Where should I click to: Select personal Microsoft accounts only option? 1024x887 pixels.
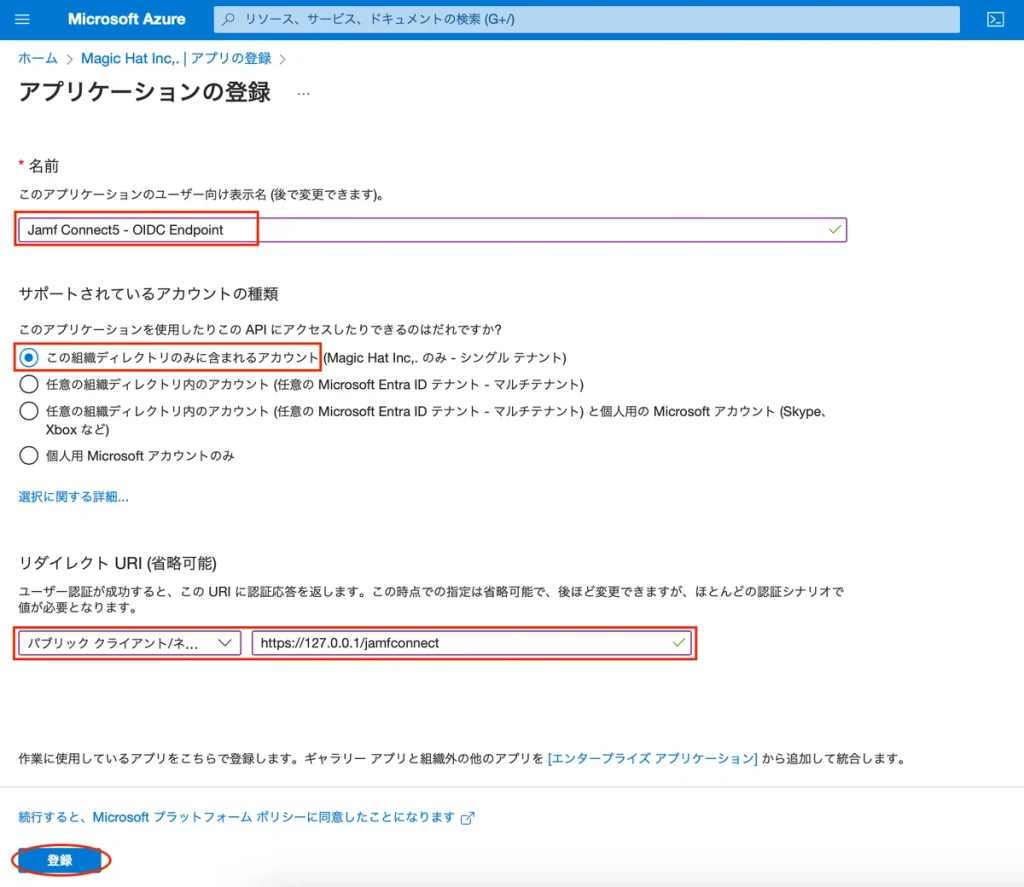29,456
